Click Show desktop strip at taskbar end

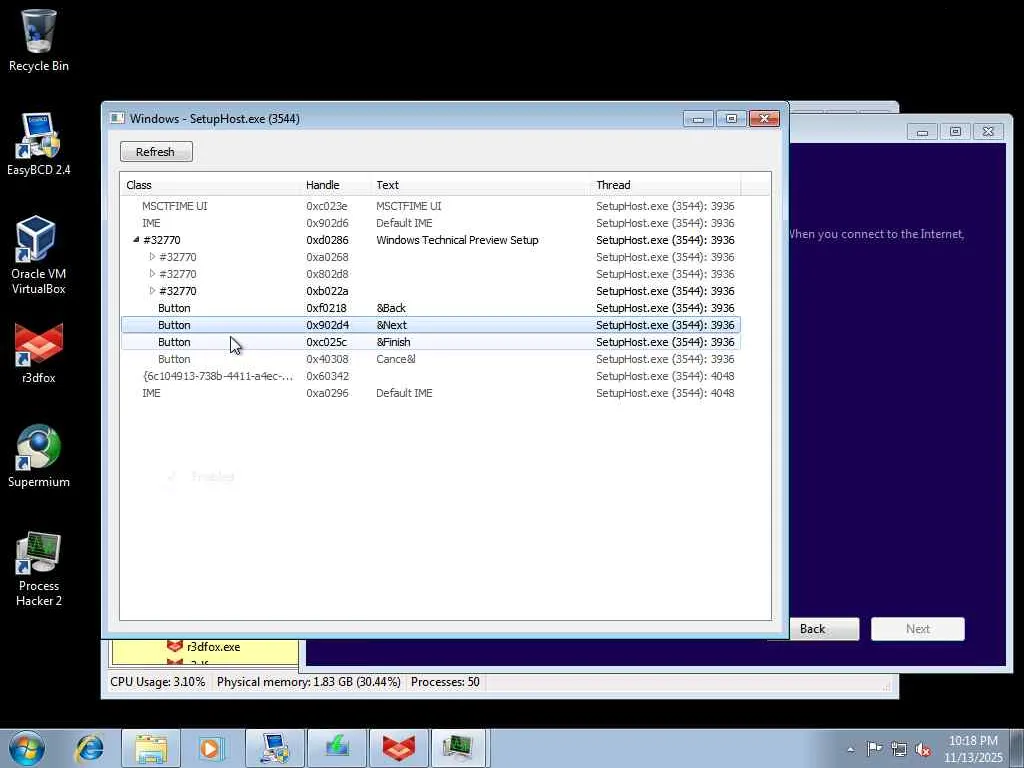coord(1017,748)
